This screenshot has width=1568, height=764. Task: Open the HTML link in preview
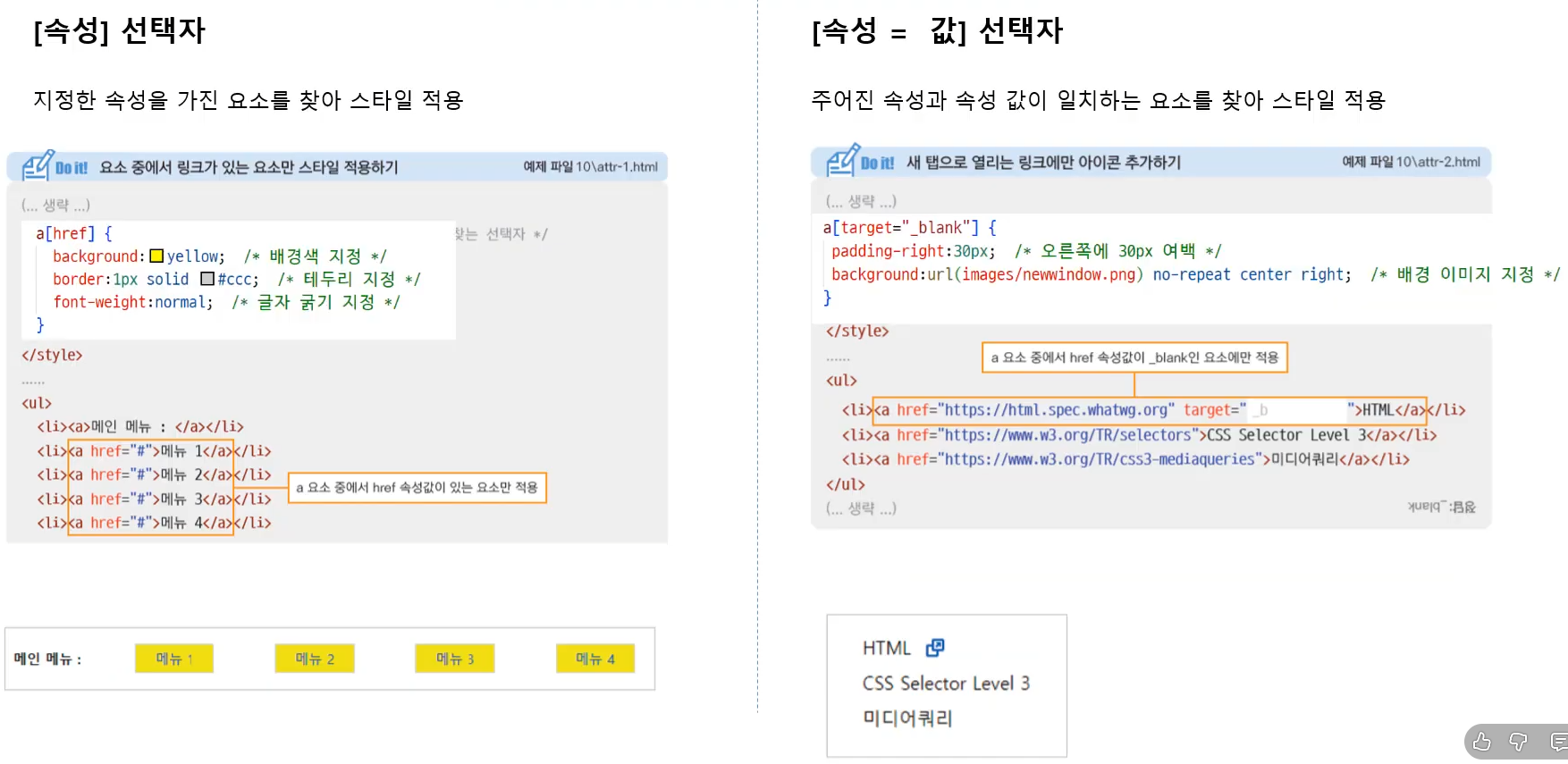[x=886, y=648]
